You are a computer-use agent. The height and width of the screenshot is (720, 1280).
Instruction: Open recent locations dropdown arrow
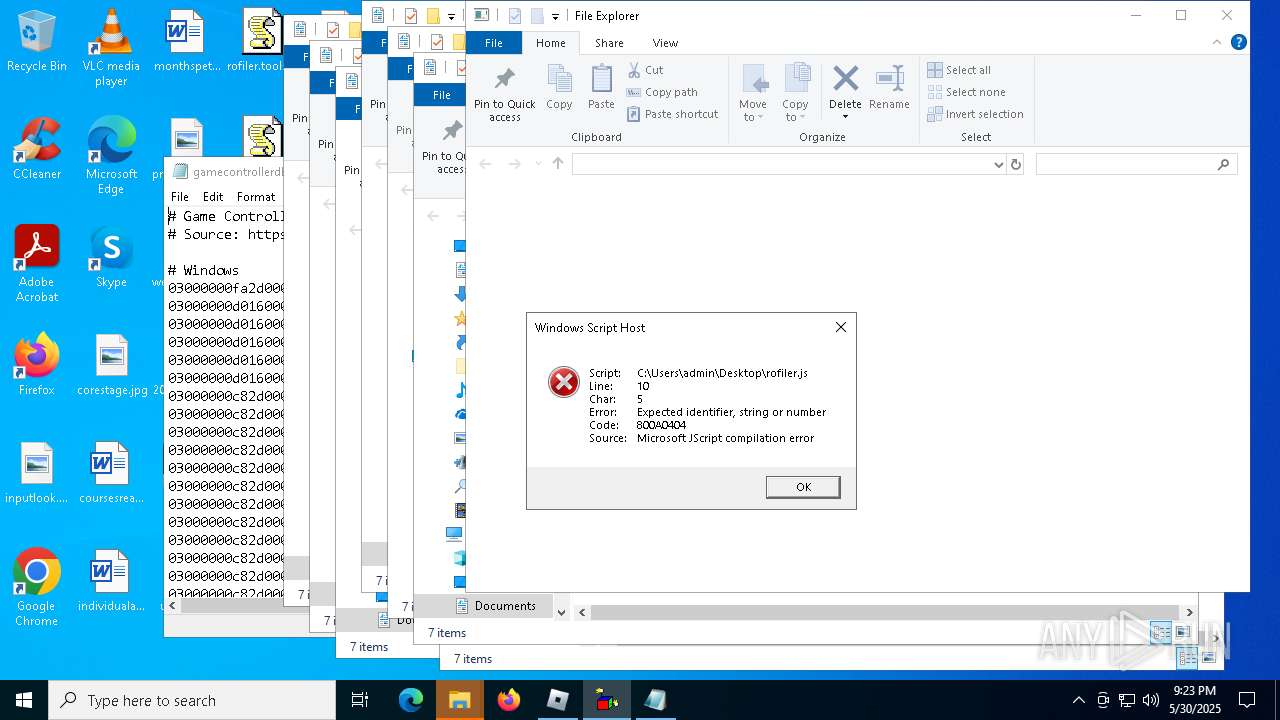tap(537, 164)
